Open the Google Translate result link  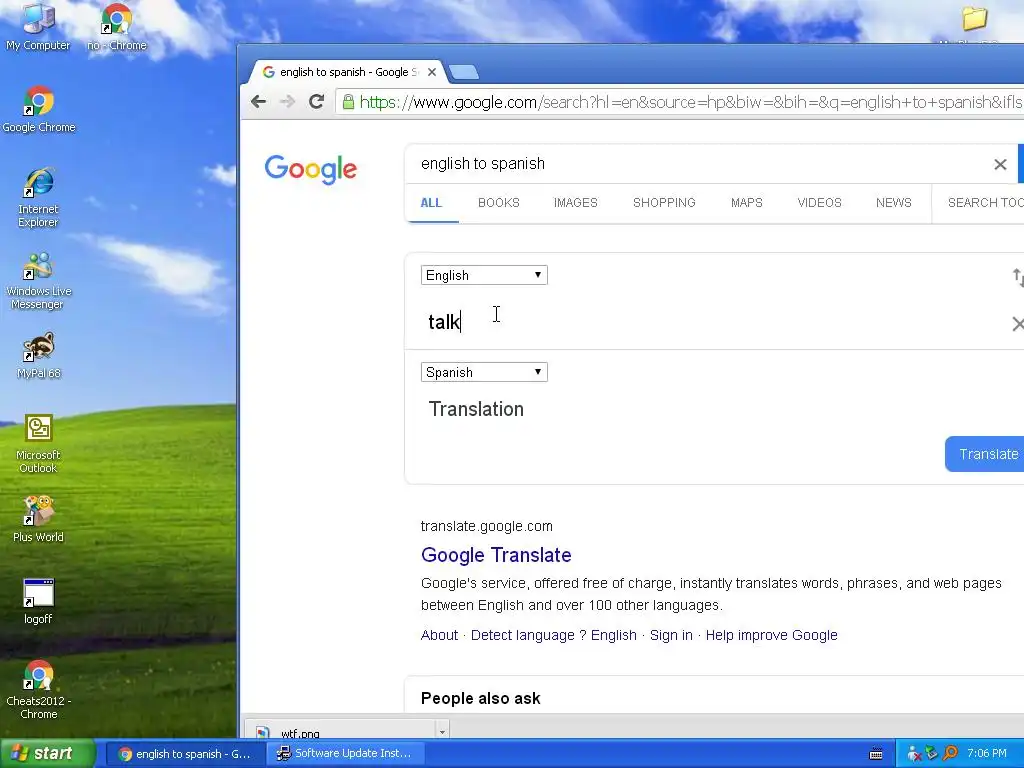tap(496, 555)
